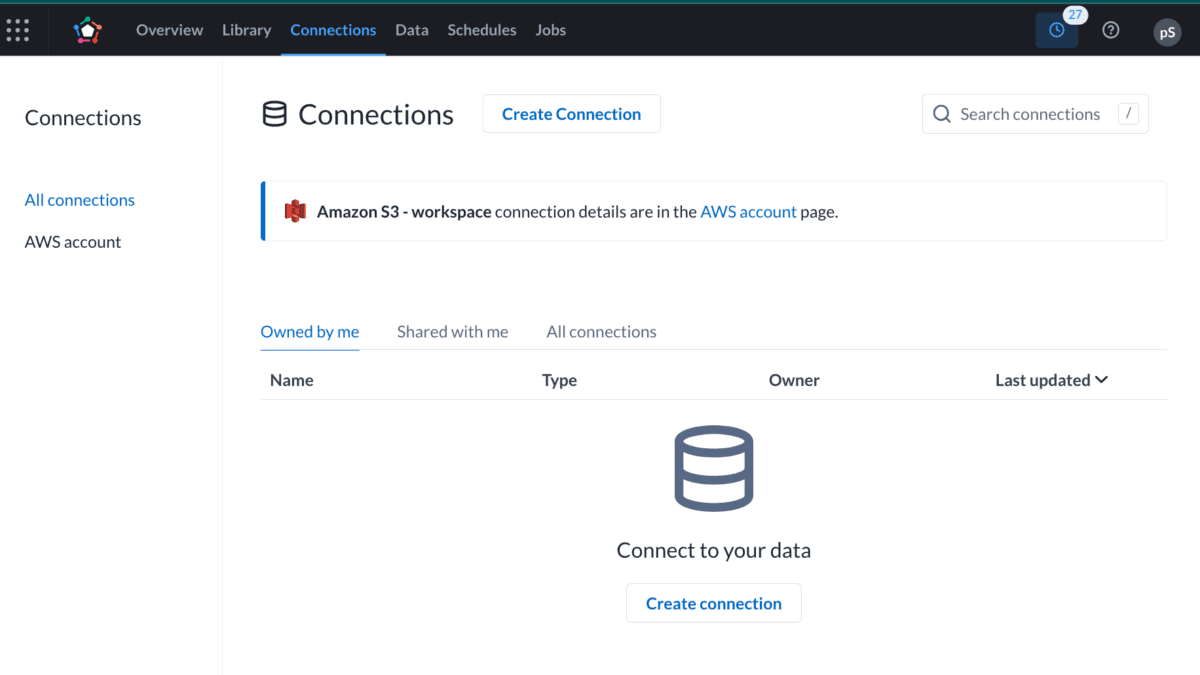Switch to the Shared with me tab
The width and height of the screenshot is (1200, 675).
[452, 331]
